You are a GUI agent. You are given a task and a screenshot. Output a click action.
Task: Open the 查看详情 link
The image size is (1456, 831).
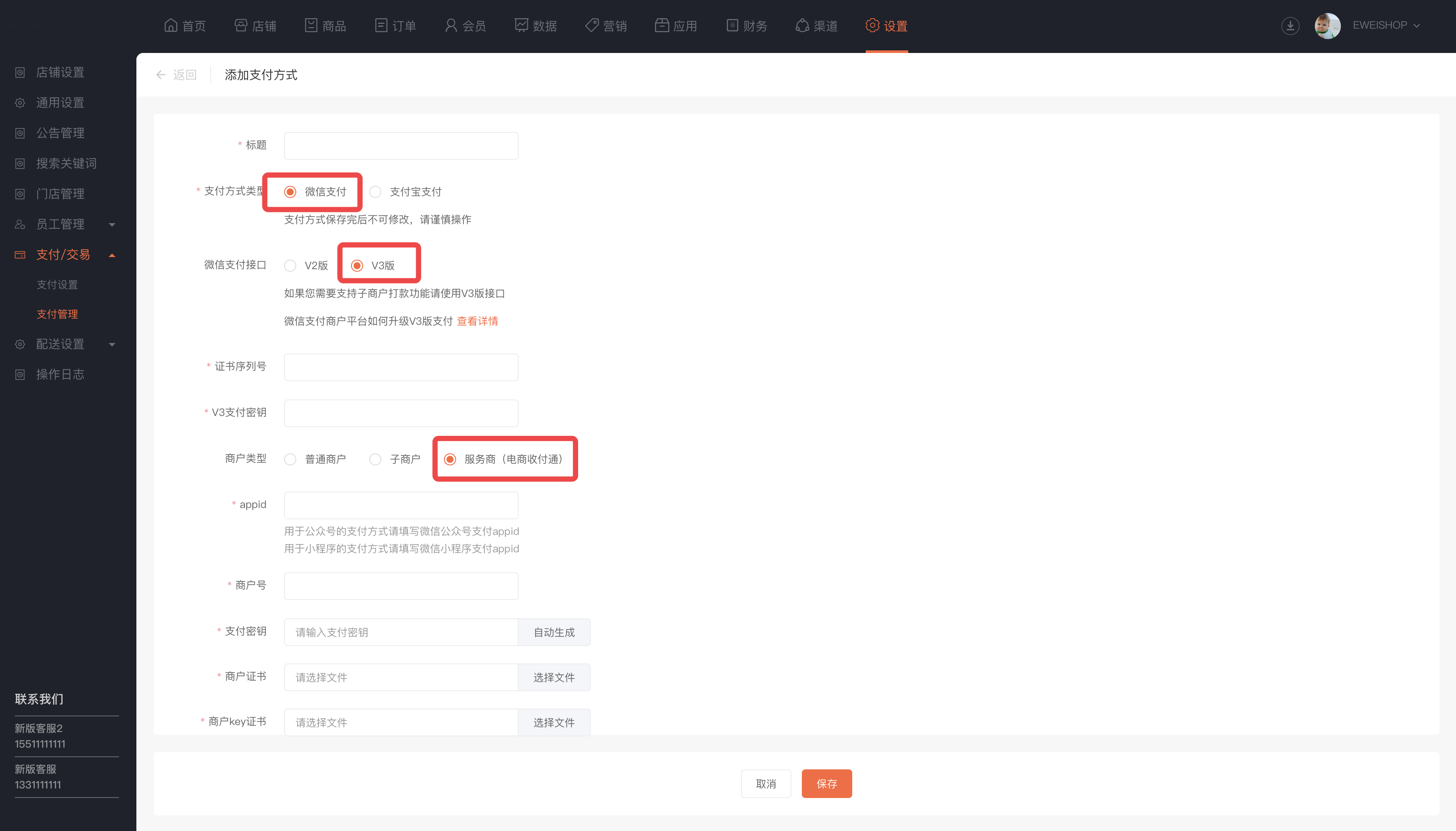click(x=477, y=321)
